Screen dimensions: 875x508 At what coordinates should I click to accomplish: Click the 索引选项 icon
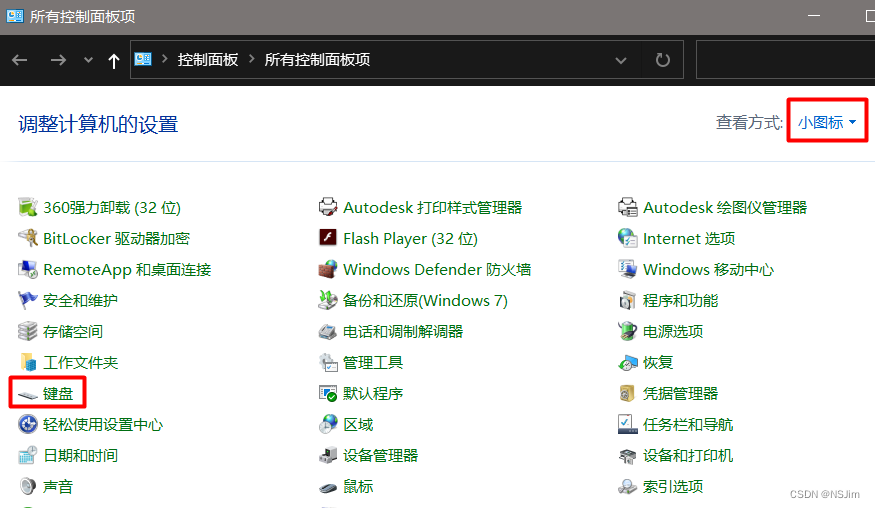[628, 486]
